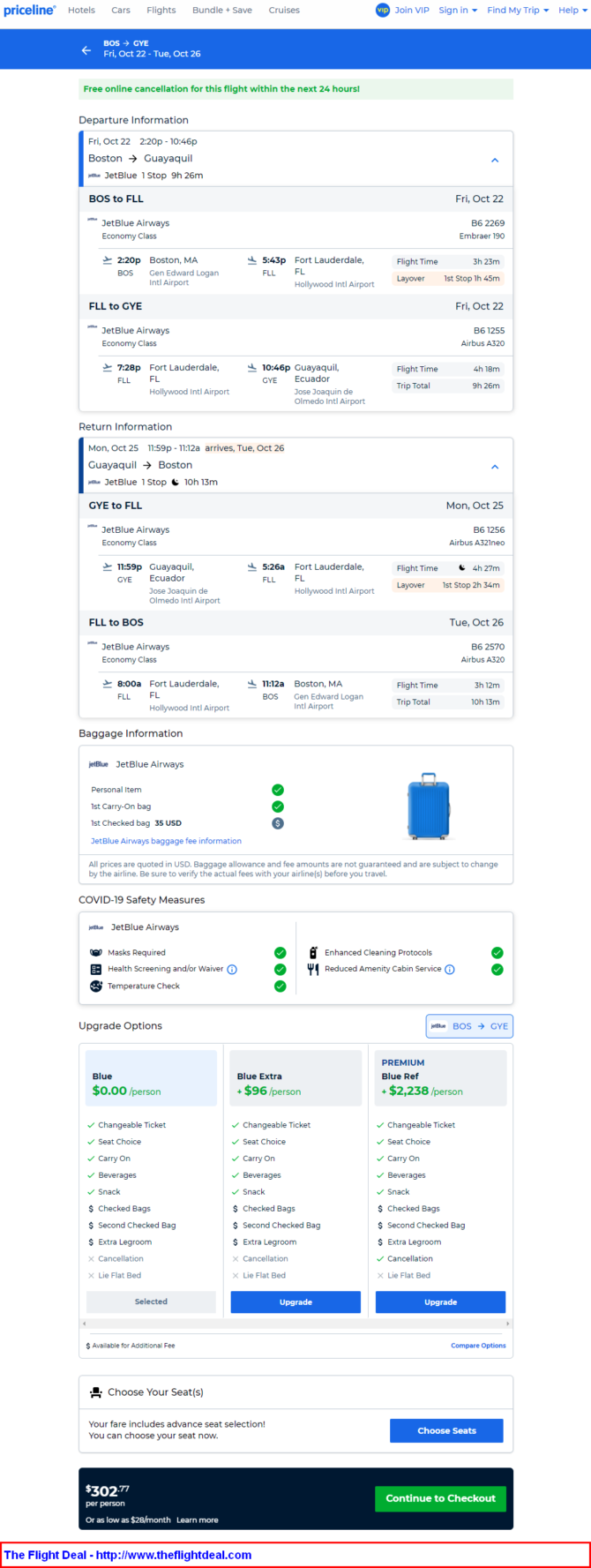Click the Temperature Check icon
The height and width of the screenshot is (1568, 591).
(x=96, y=987)
